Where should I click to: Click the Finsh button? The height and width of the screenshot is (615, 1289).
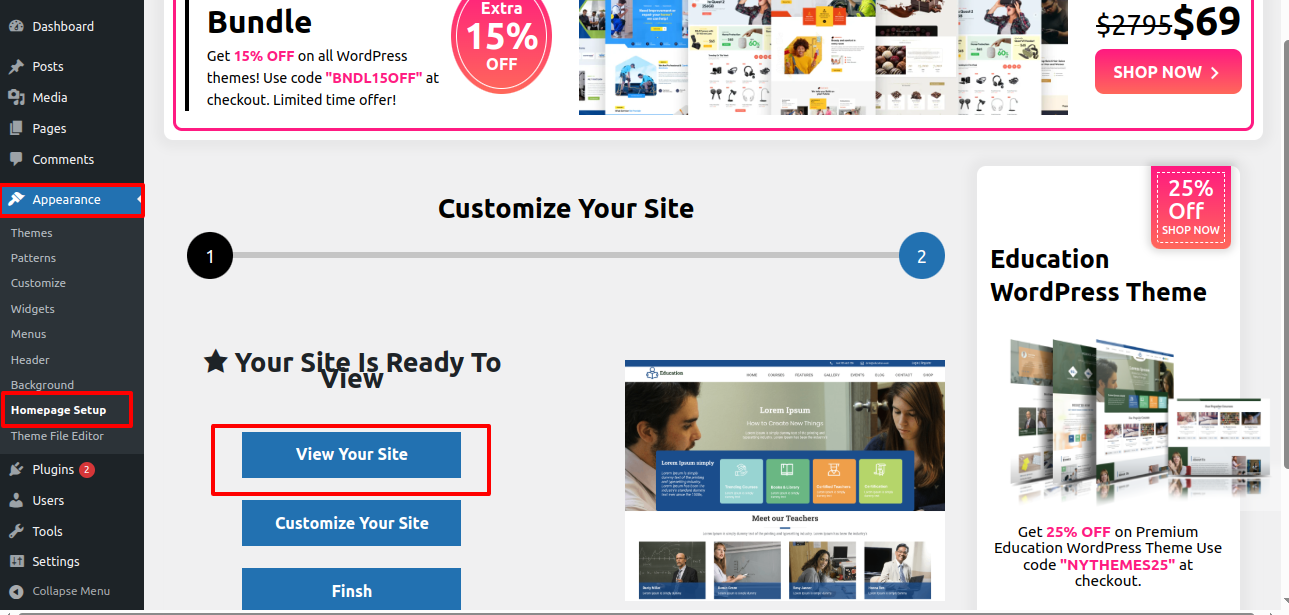(x=351, y=590)
